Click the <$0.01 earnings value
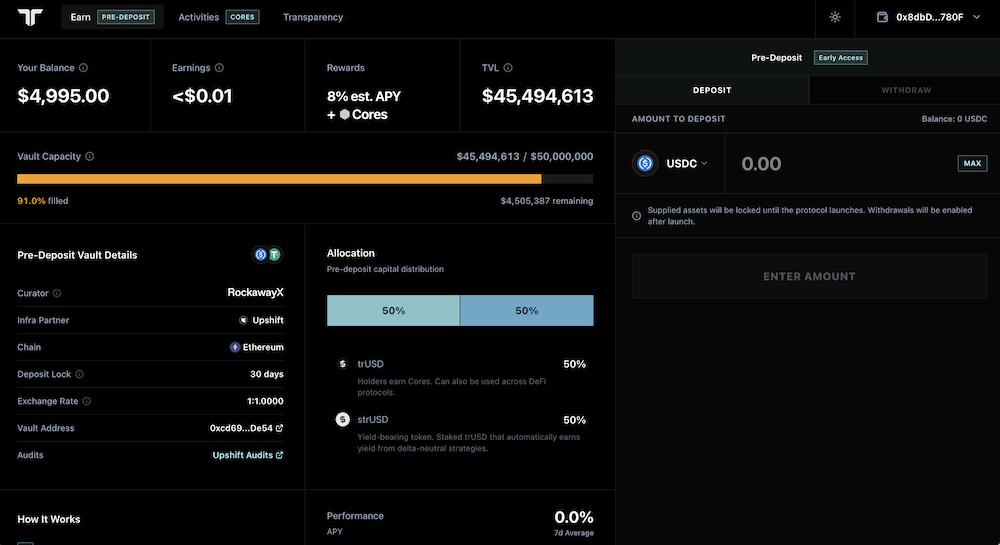This screenshot has height=545, width=1000. [202, 96]
